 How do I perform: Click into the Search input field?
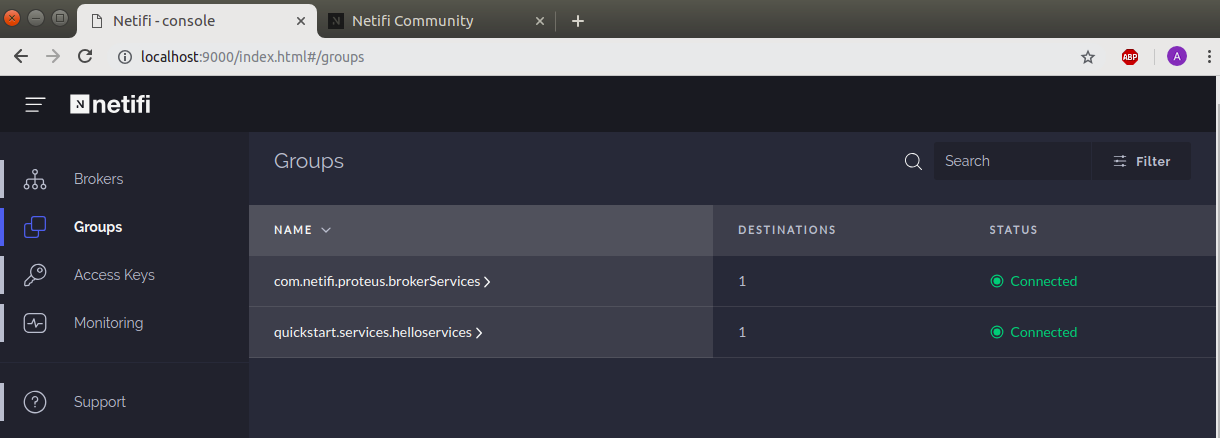coord(1012,161)
